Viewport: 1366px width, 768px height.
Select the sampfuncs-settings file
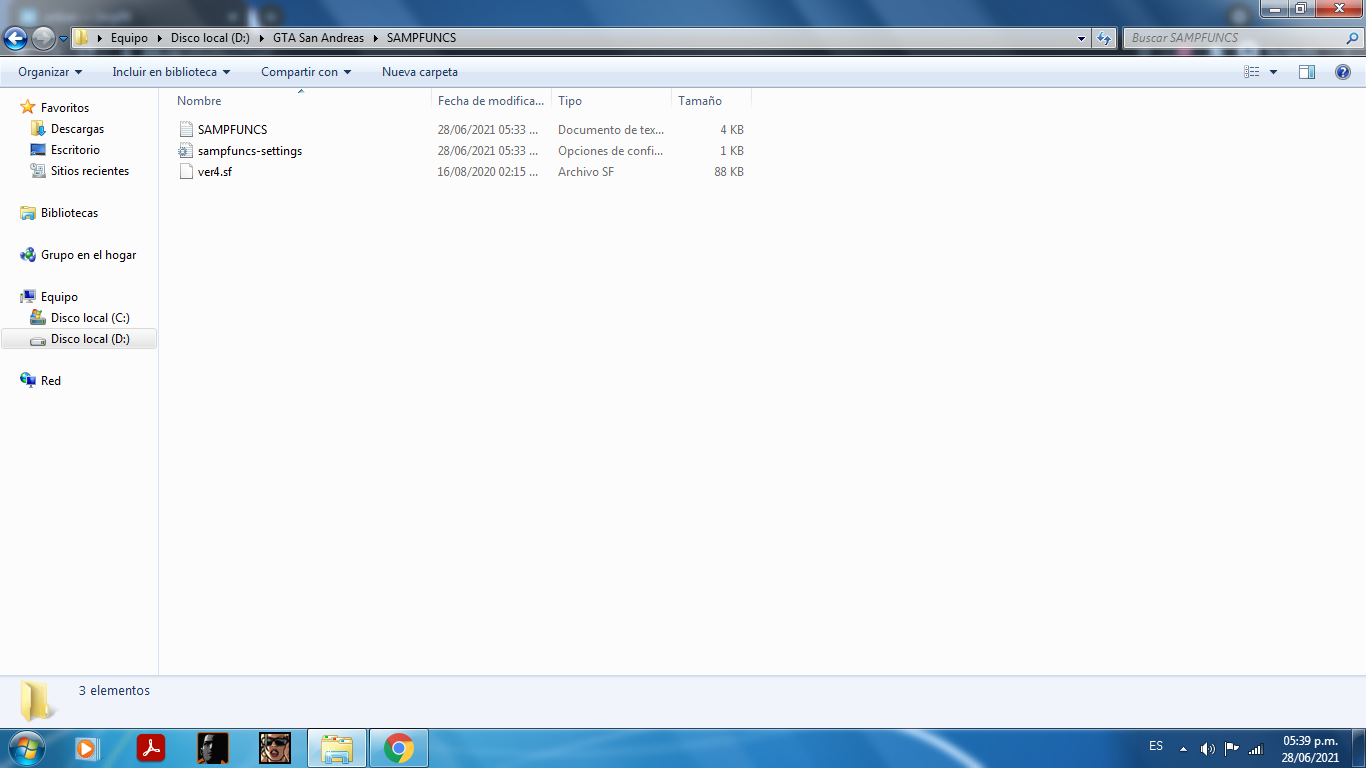250,151
